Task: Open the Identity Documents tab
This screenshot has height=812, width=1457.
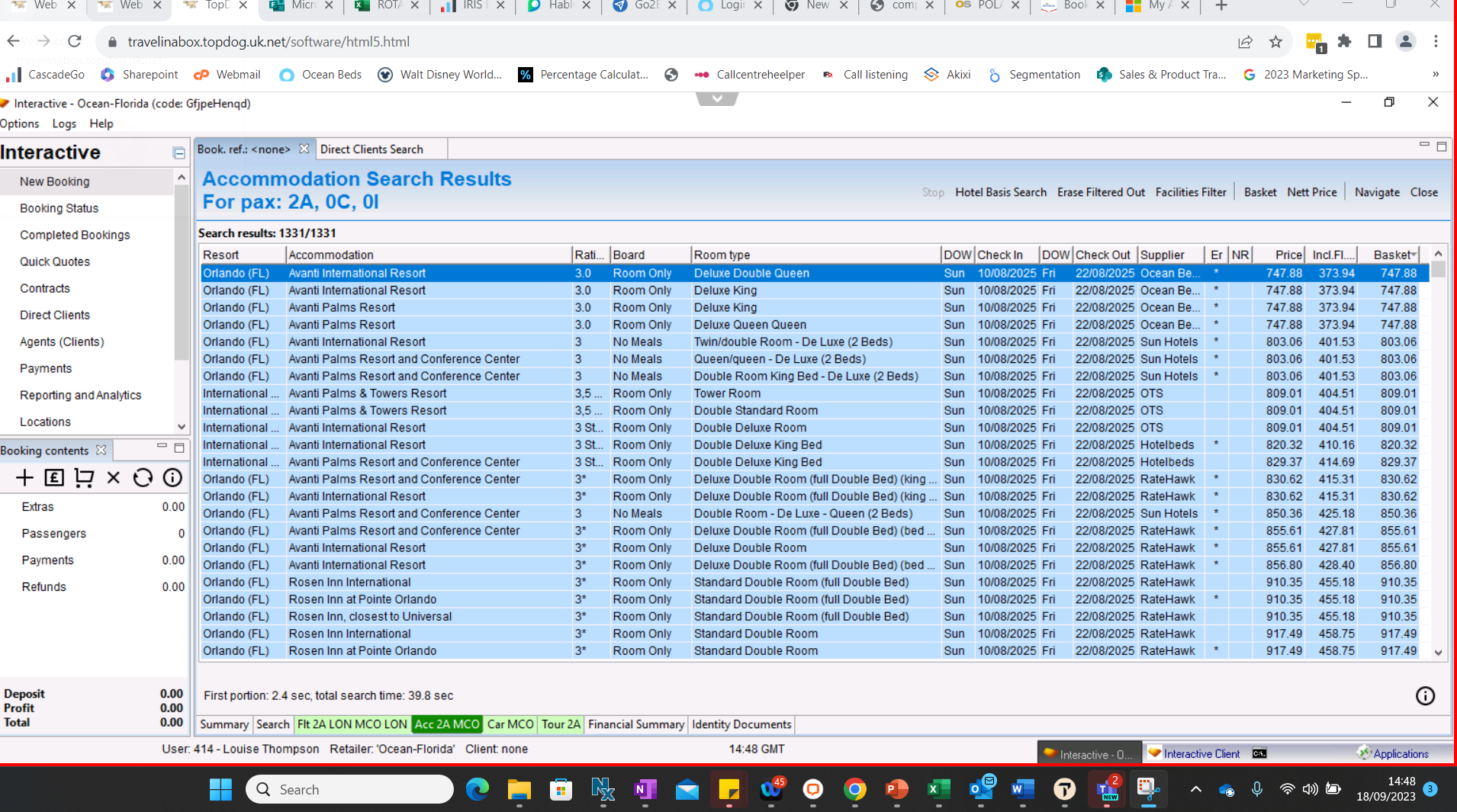Action: click(741, 724)
